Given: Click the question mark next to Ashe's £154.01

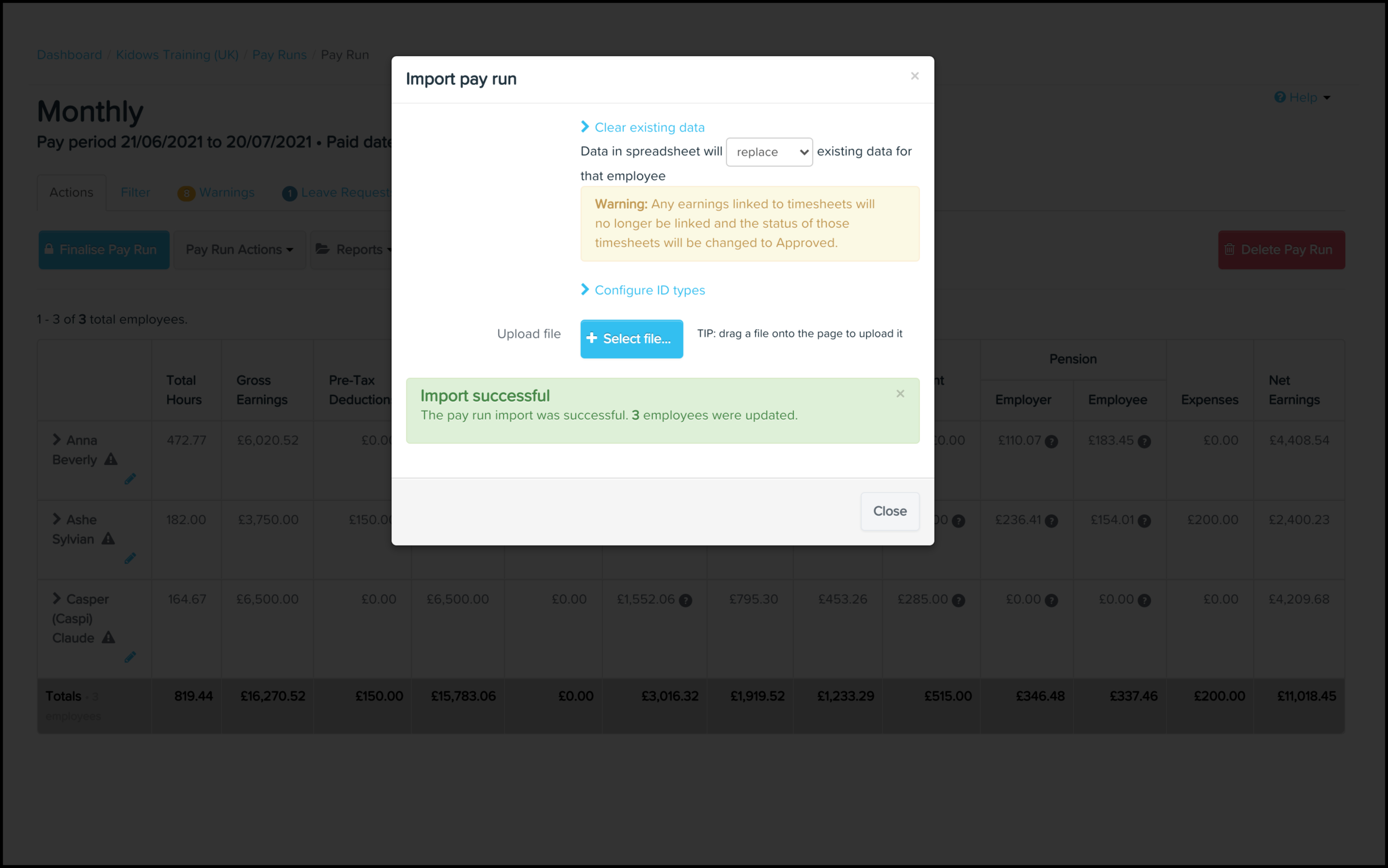Looking at the screenshot, I should (1144, 521).
